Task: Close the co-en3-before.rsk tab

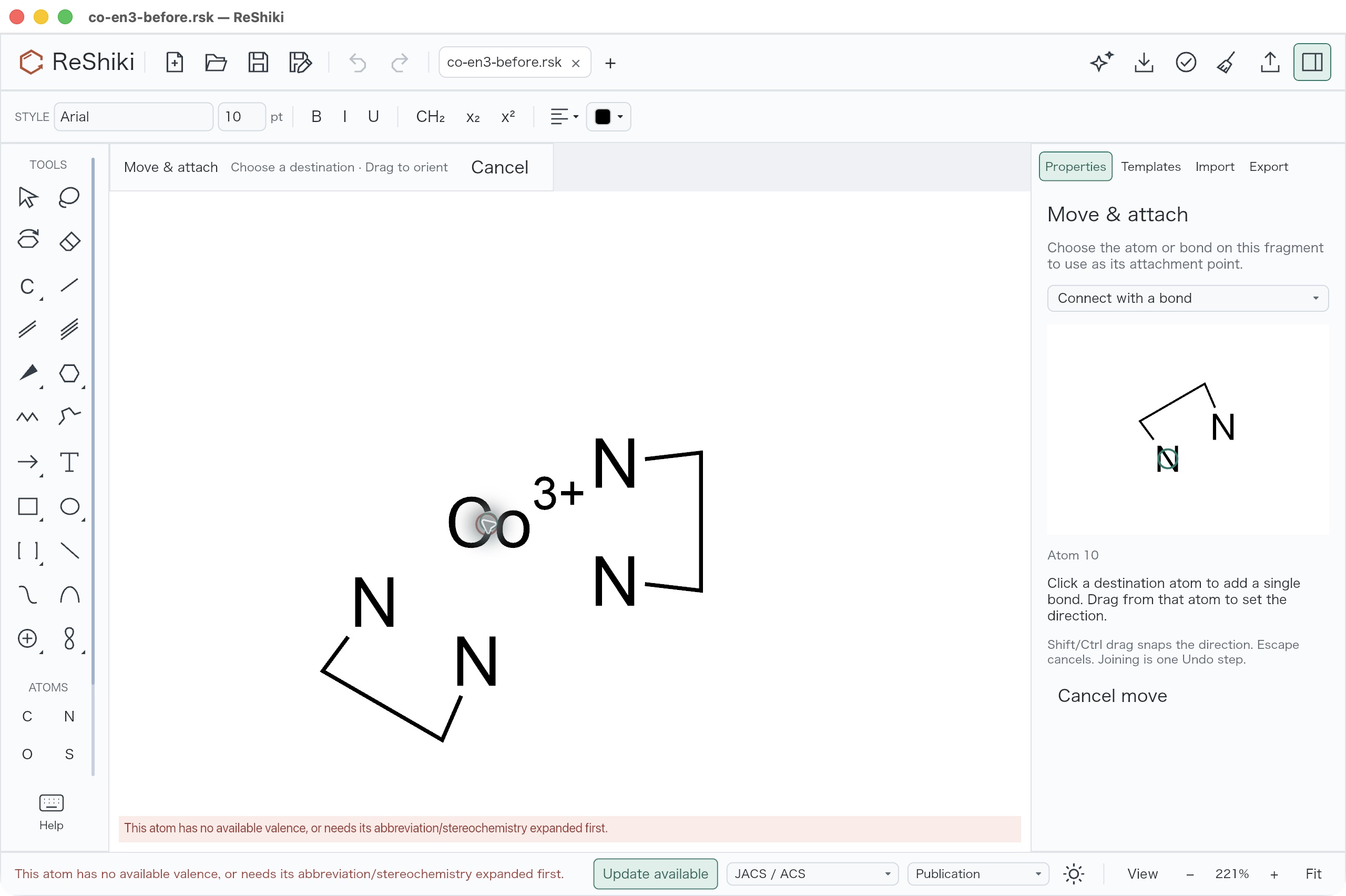Action: click(576, 63)
